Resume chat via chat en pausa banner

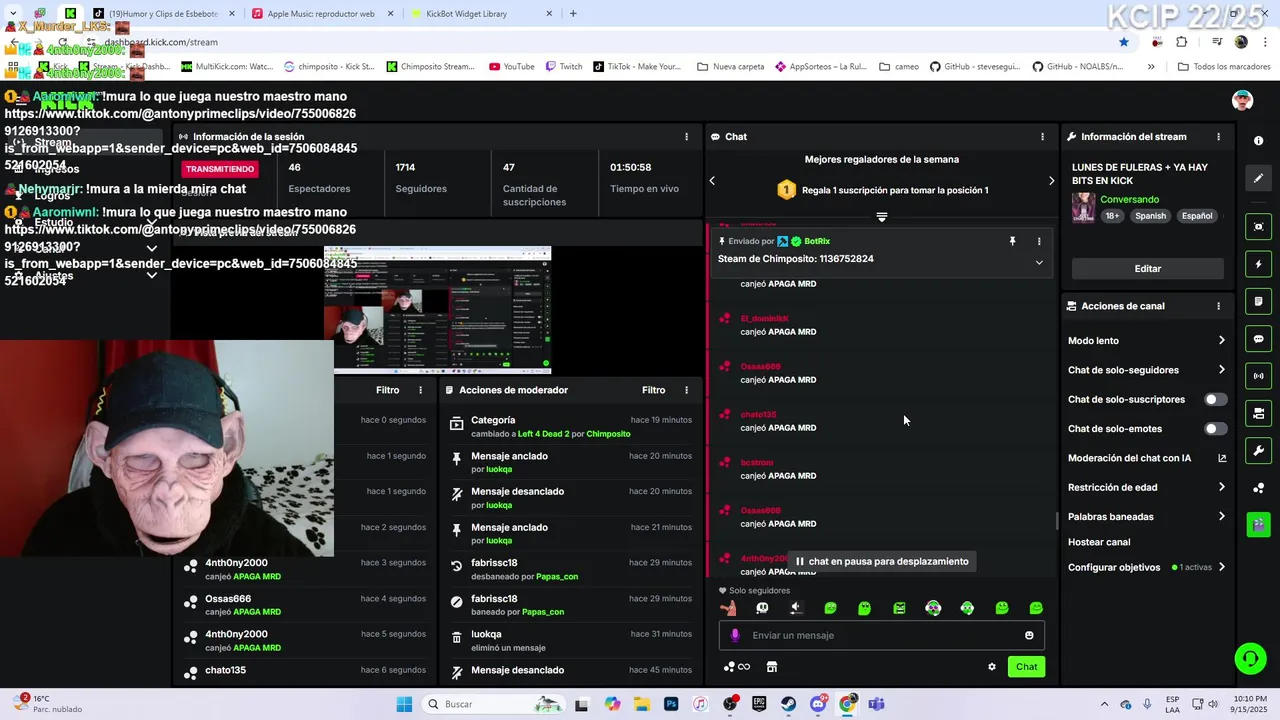[x=881, y=562]
